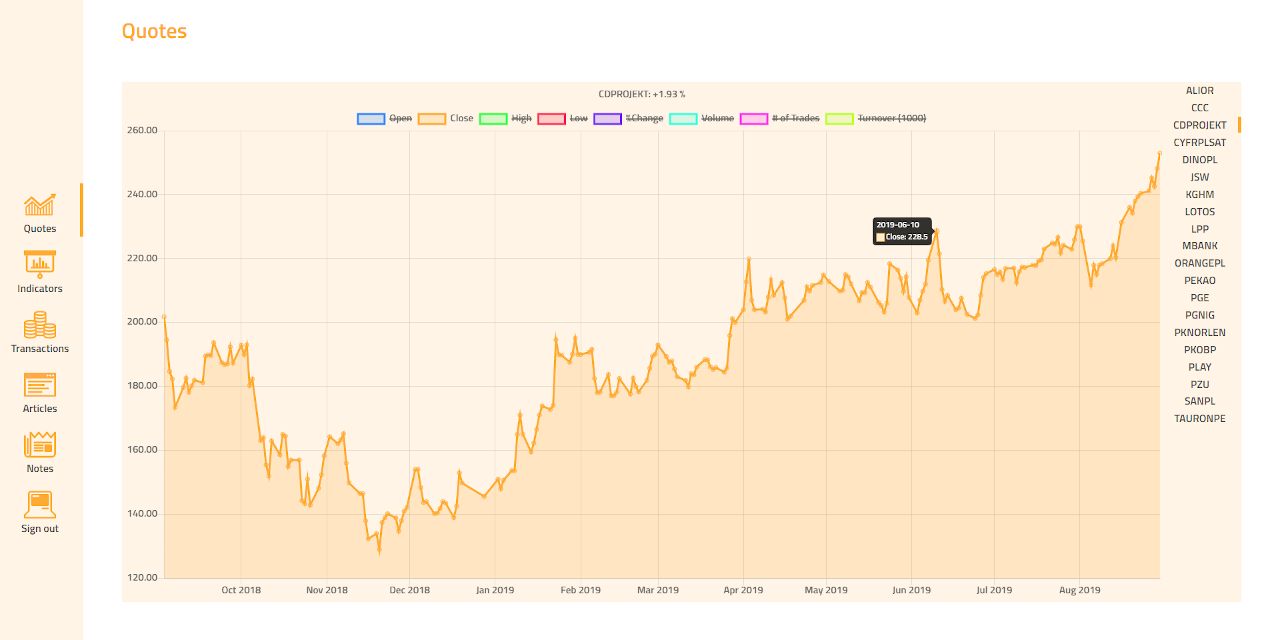The height and width of the screenshot is (640, 1280).
Task: Click the Aug 2019 x-axis label
Action: (x=1079, y=590)
